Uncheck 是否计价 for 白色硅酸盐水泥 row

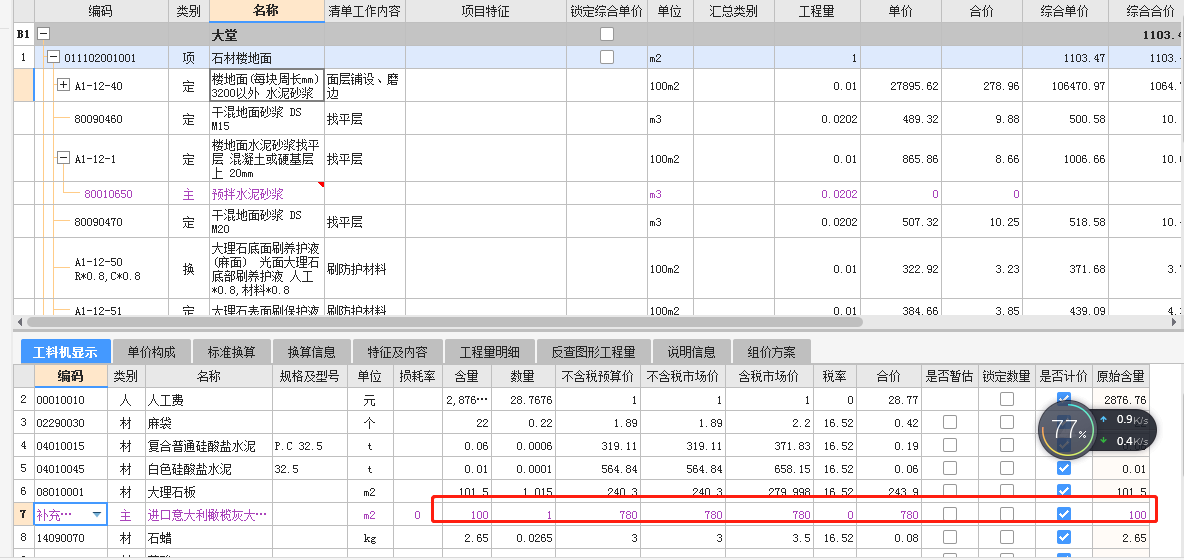pyautogui.click(x=1063, y=469)
